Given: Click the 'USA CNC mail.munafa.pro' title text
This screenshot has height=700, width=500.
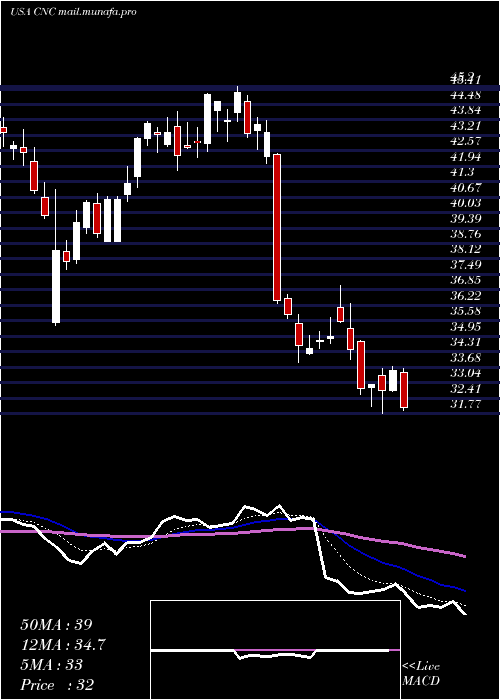Looking at the screenshot, I should click(73, 12).
